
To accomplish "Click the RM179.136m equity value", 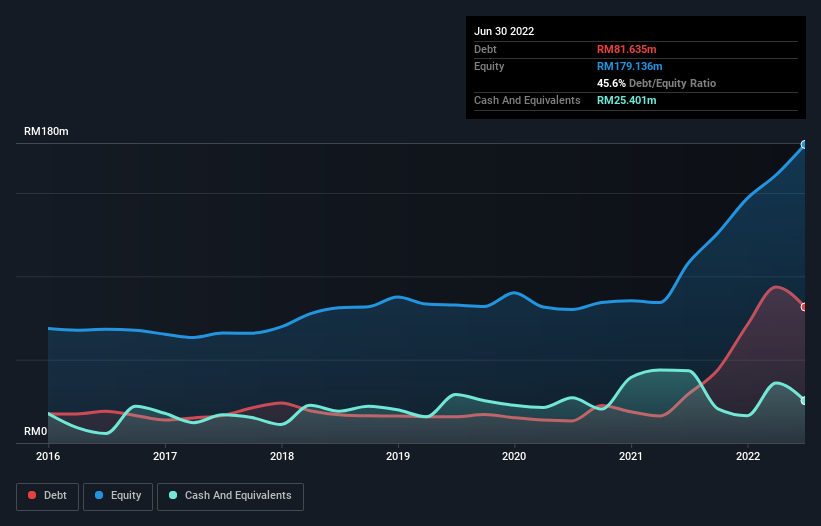I will click(629, 66).
